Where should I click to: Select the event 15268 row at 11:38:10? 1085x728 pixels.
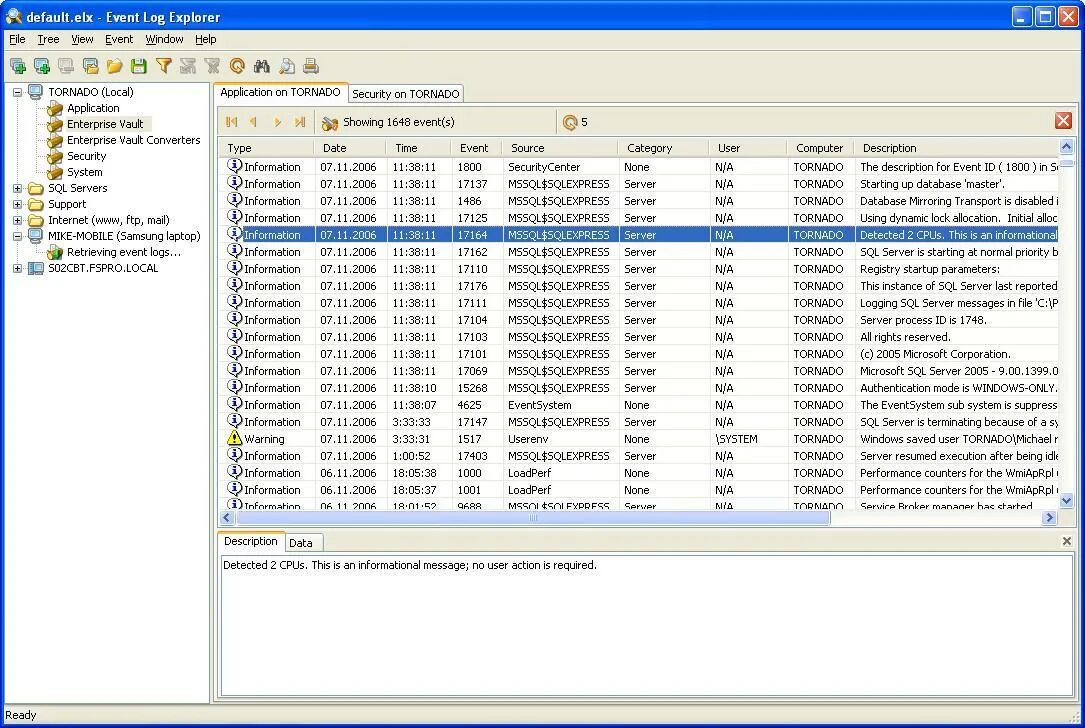(639, 388)
